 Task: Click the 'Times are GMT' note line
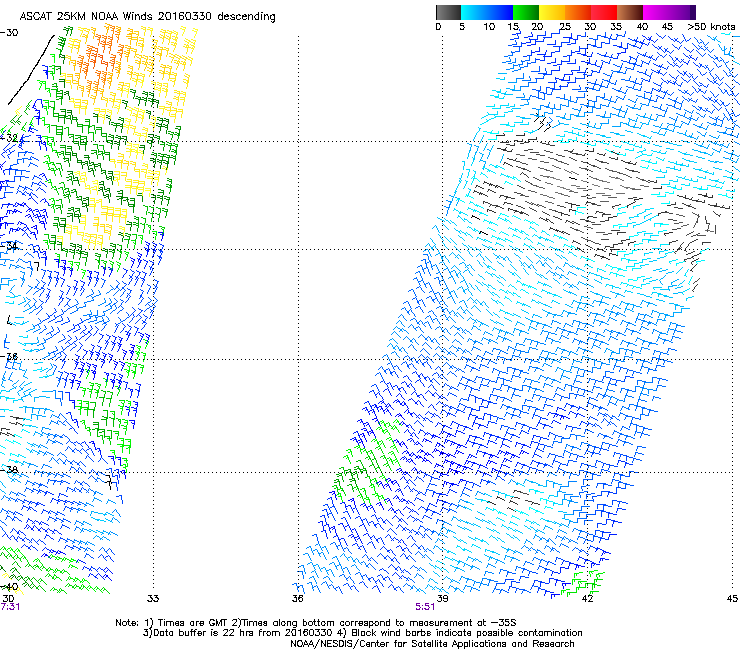coord(316,623)
